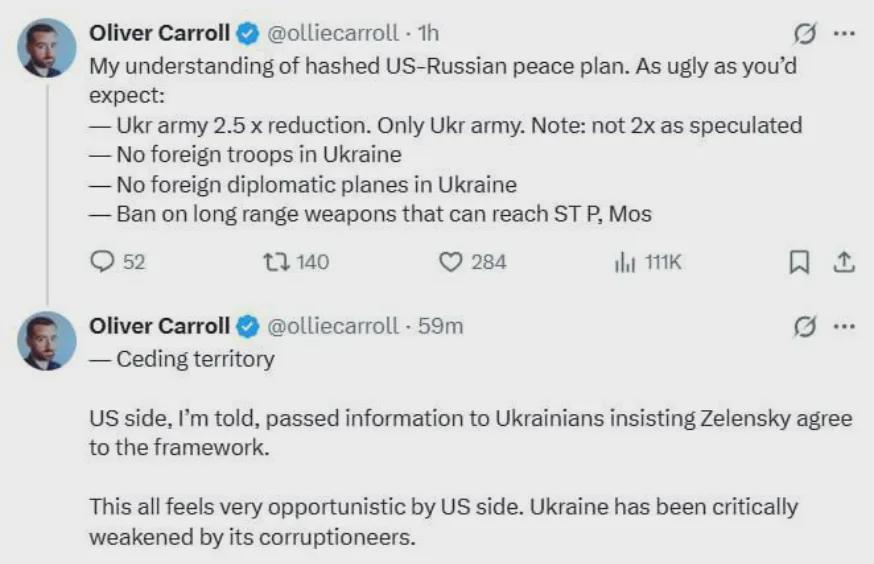Open Oliver Carroll's avatar on first tweet
This screenshot has width=874, height=564.
click(46, 48)
